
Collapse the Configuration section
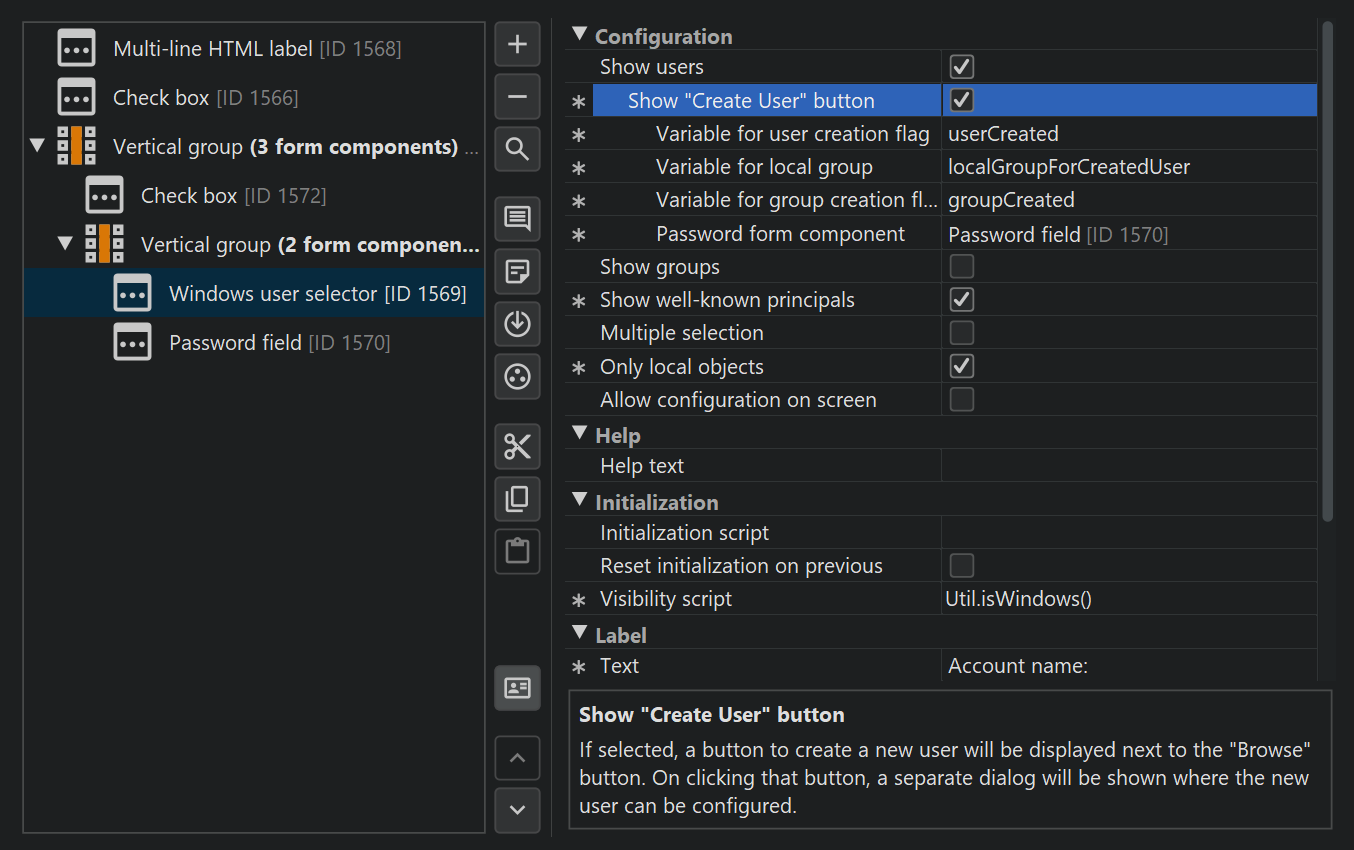point(579,35)
